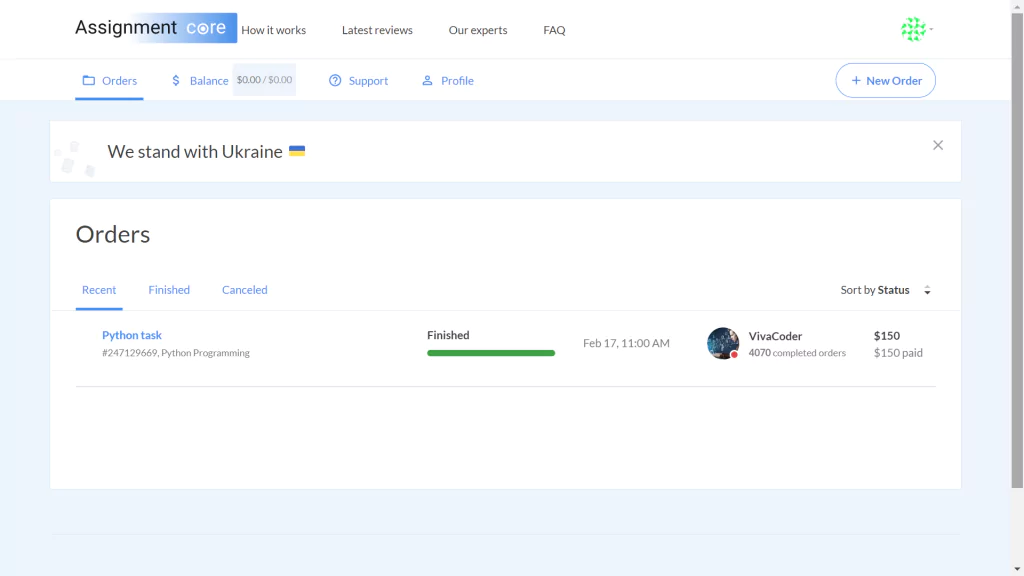Go to Our experts page
The image size is (1024, 576).
pyautogui.click(x=478, y=30)
